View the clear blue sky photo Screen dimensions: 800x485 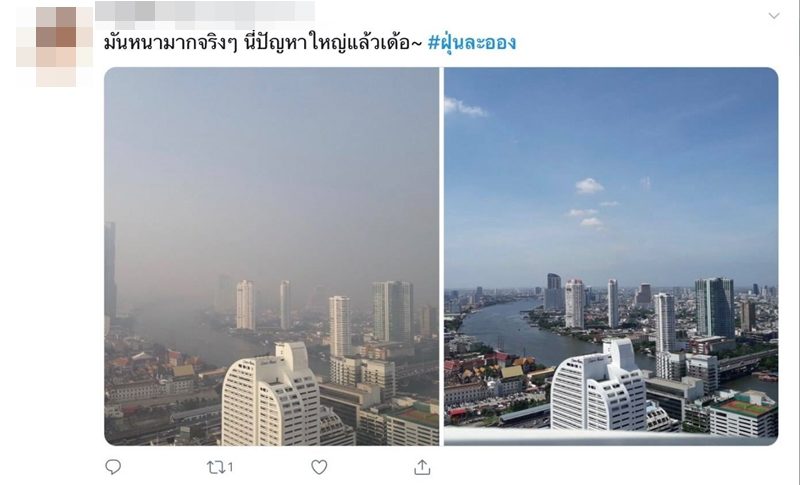click(611, 257)
